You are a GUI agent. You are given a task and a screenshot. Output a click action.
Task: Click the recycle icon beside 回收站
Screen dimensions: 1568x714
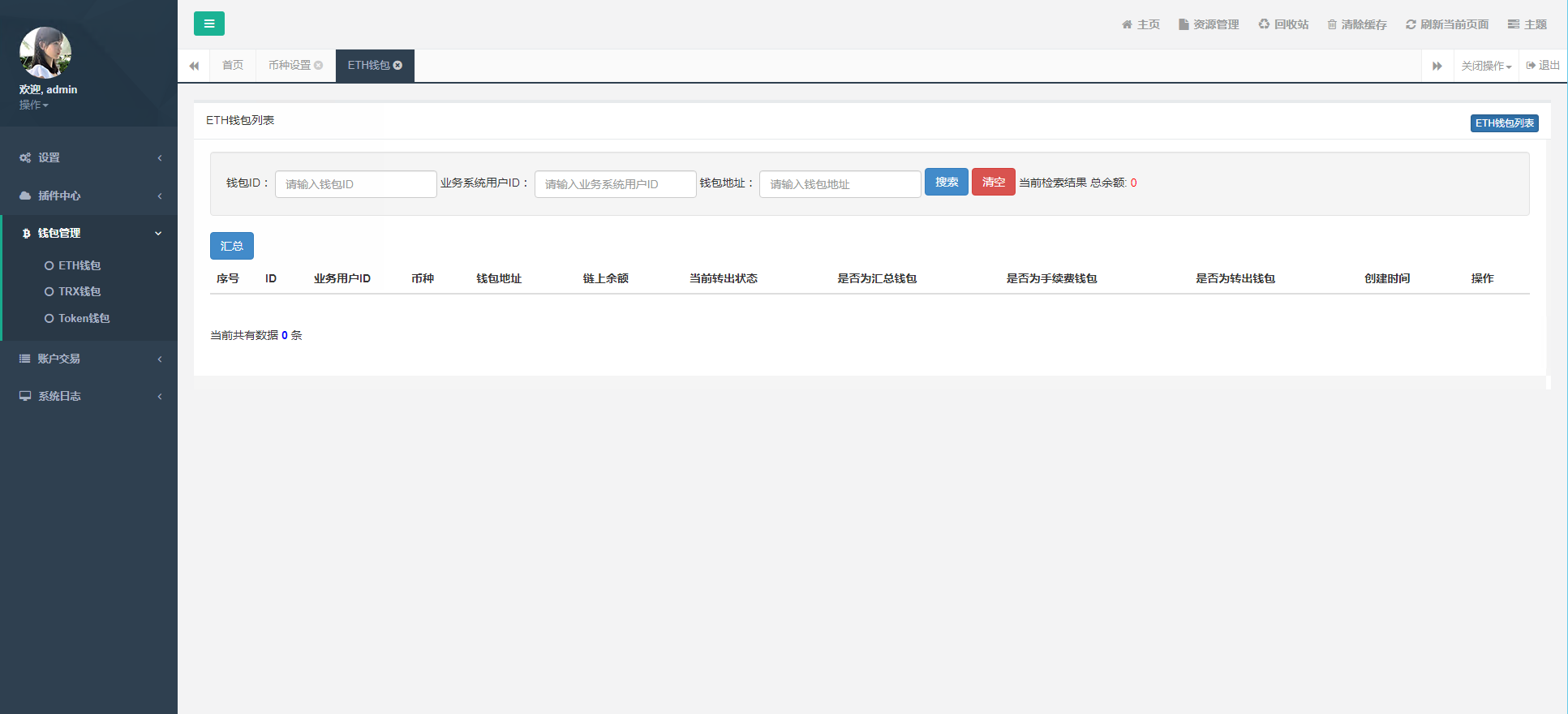point(1264,24)
